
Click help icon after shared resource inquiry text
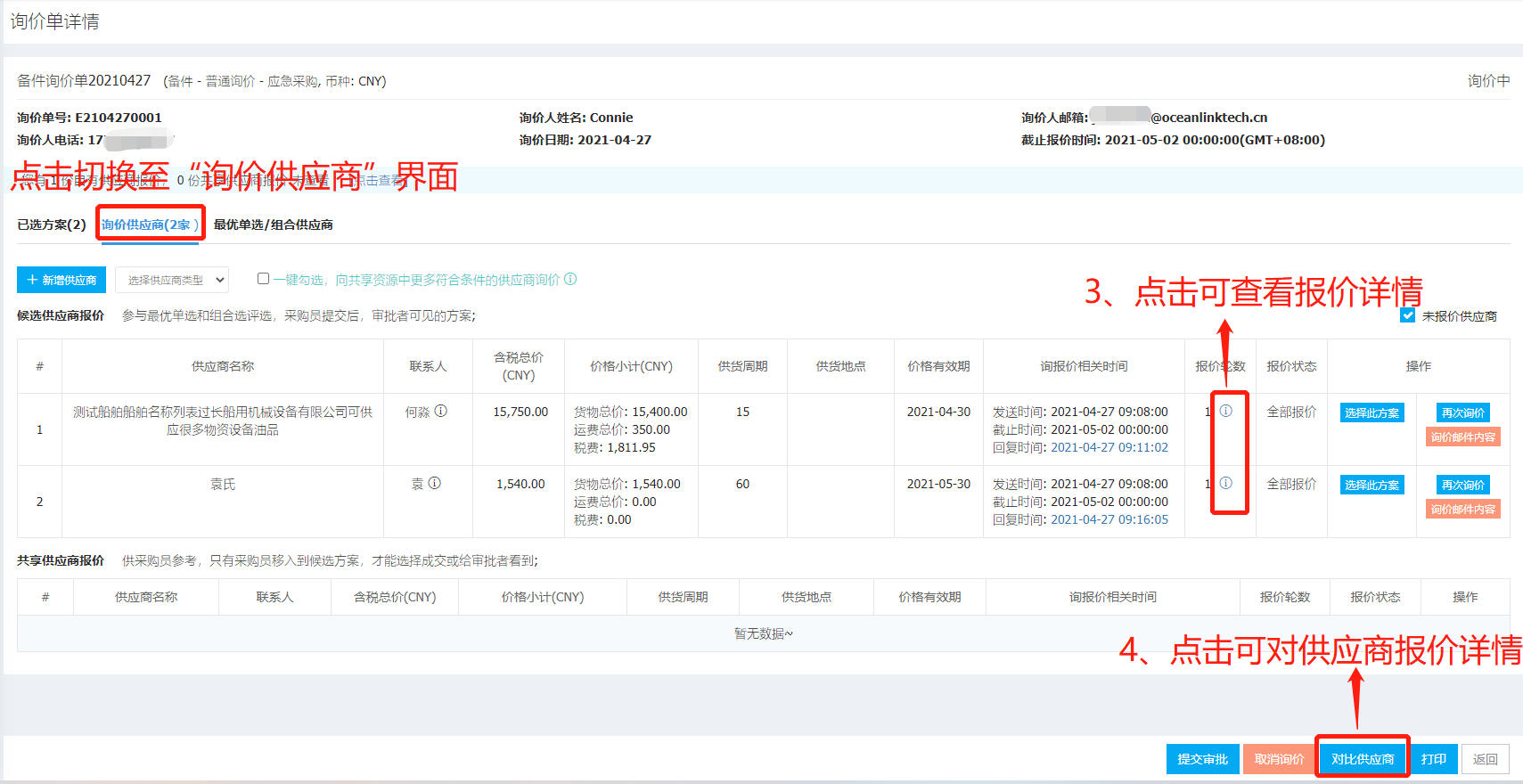[570, 279]
